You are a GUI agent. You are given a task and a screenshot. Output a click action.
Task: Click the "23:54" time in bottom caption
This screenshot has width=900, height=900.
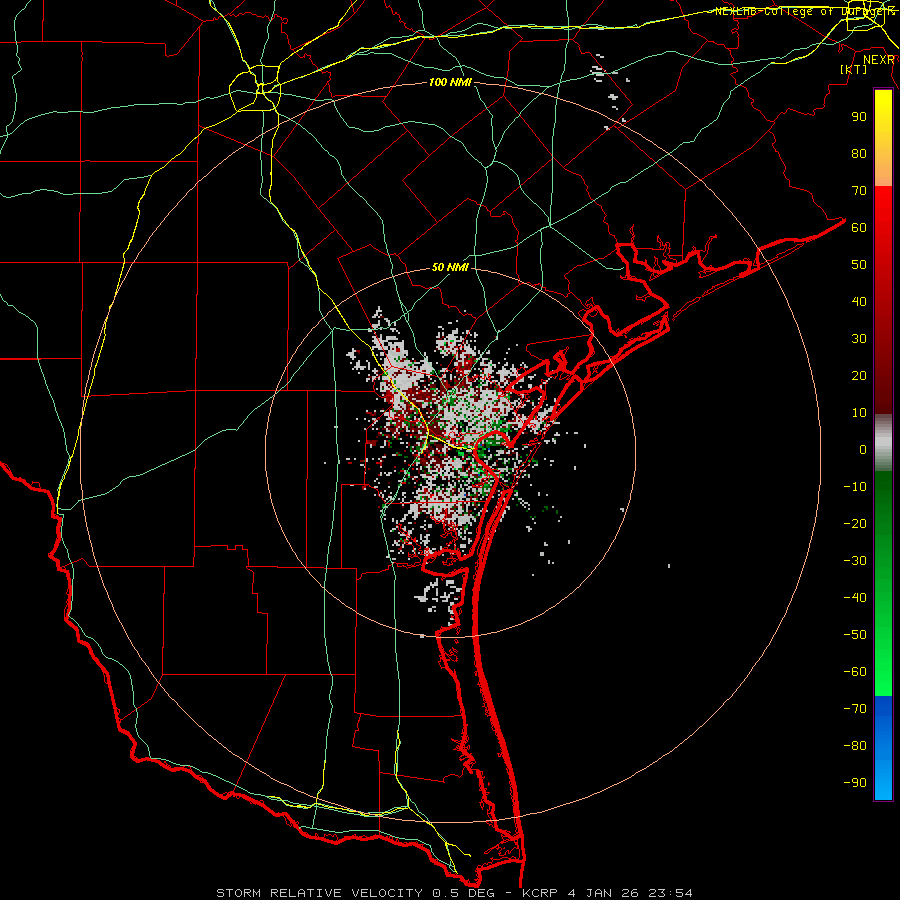[670, 893]
